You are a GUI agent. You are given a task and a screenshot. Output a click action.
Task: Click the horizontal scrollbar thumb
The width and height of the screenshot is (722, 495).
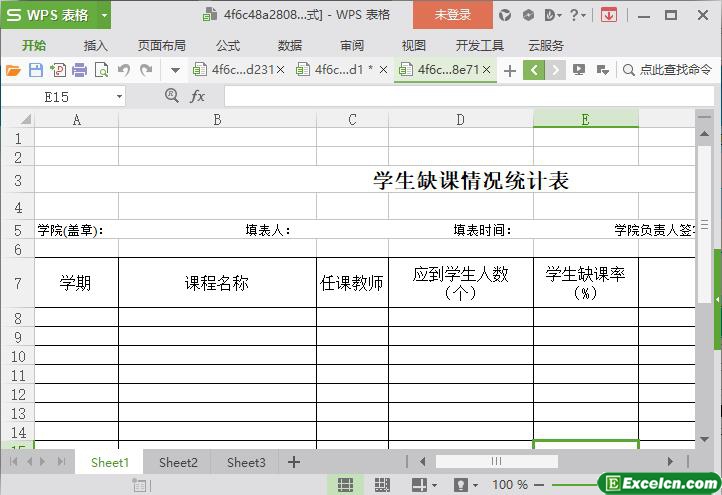point(496,461)
